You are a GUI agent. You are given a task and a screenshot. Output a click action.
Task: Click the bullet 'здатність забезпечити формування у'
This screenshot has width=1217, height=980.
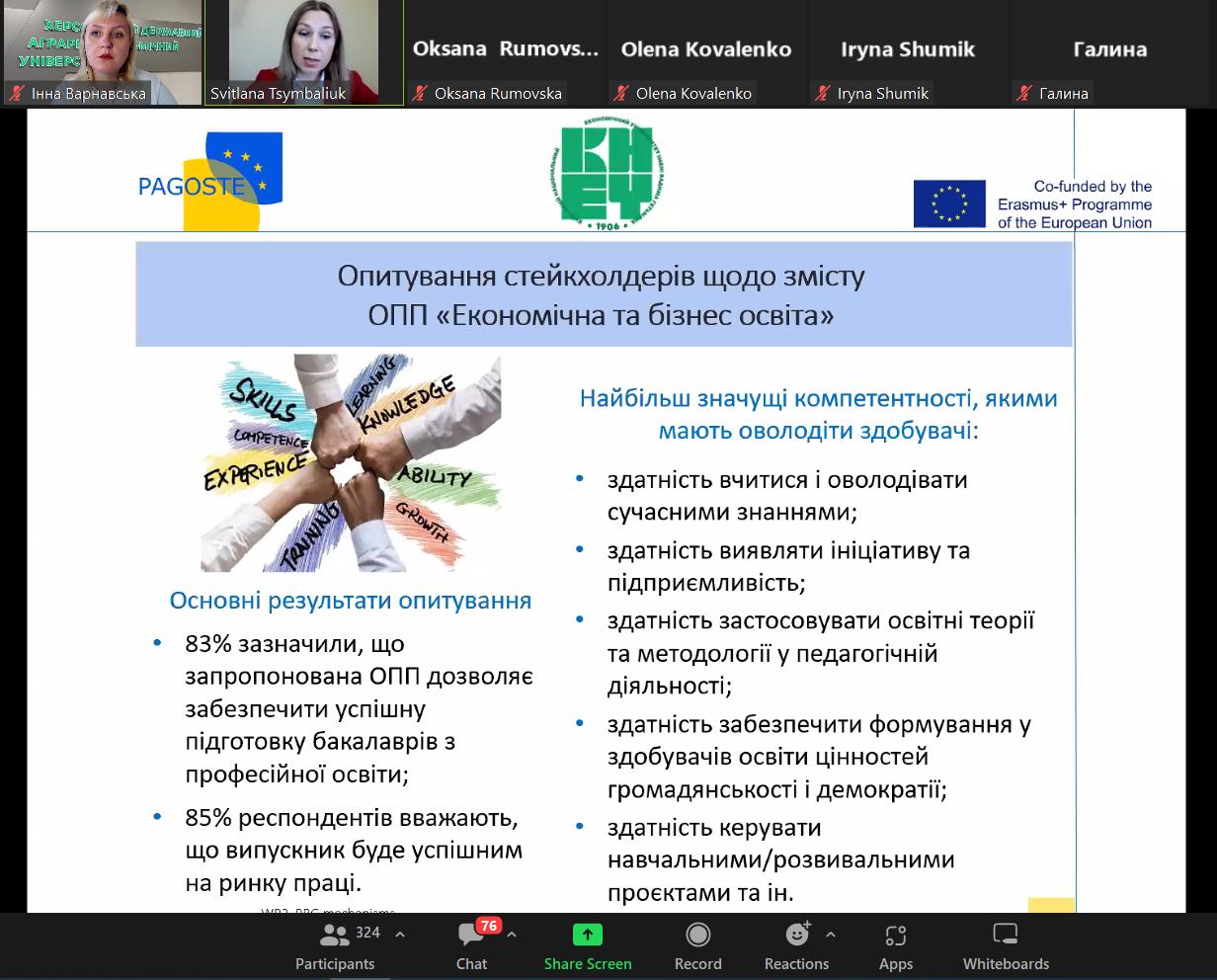point(819,757)
